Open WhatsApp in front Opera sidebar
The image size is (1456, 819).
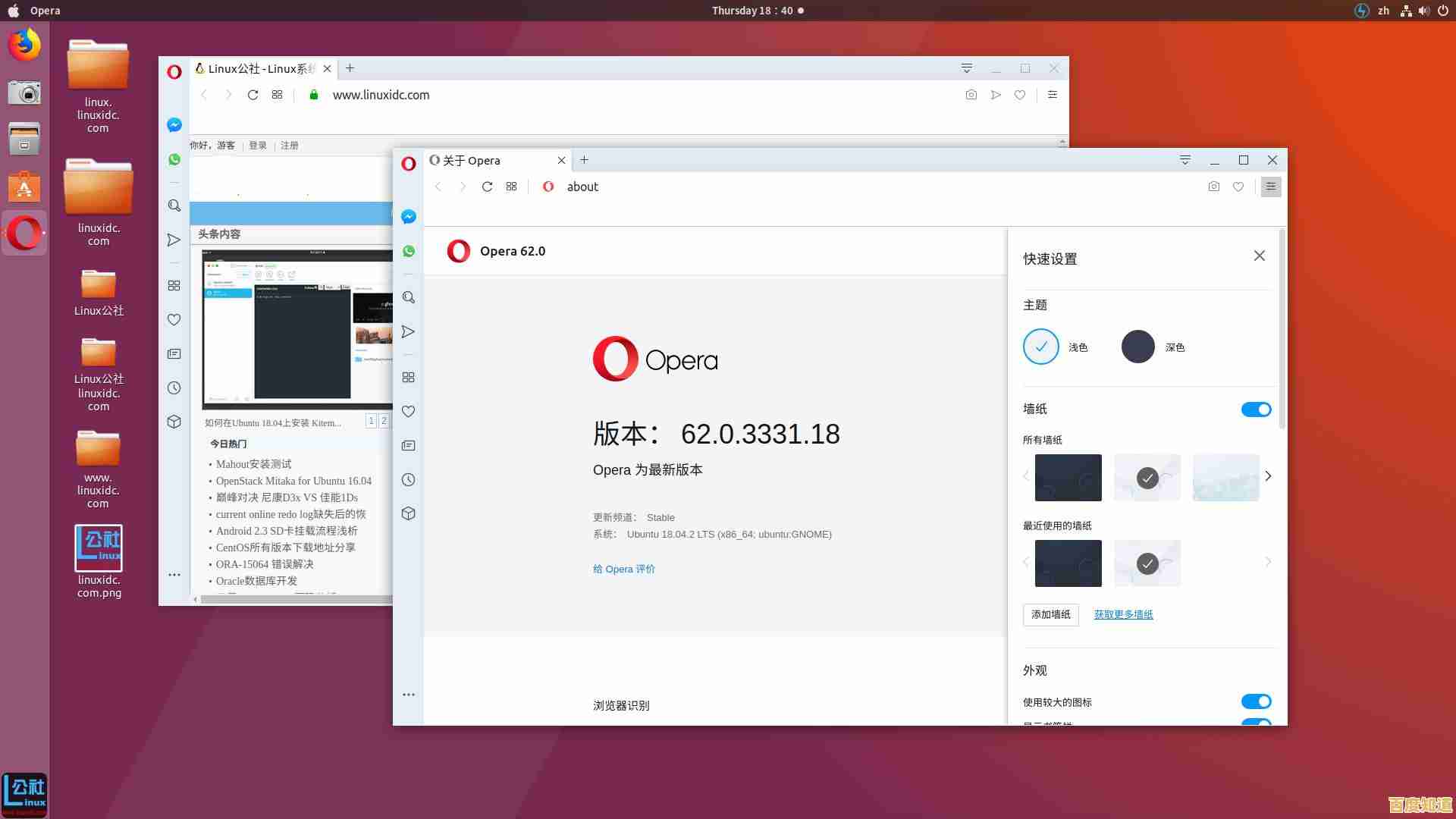(x=408, y=251)
